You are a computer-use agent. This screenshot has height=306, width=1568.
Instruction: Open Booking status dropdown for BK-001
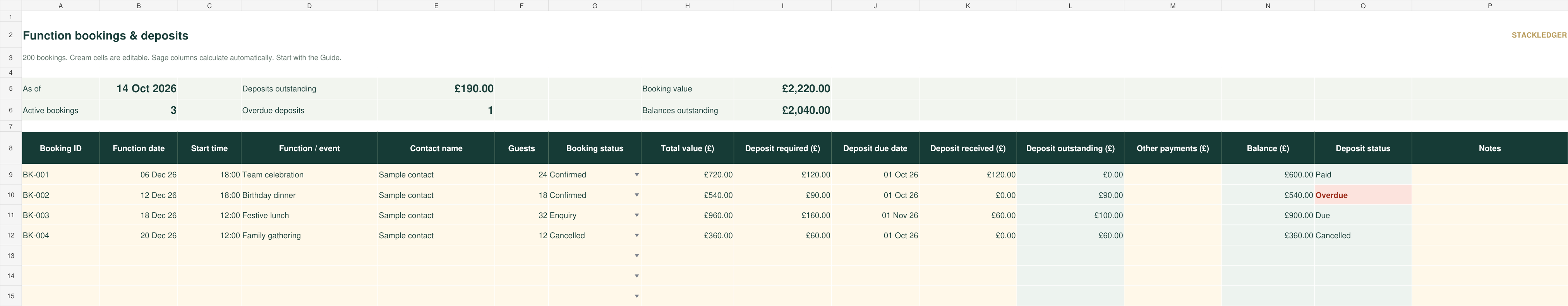pyautogui.click(x=637, y=175)
